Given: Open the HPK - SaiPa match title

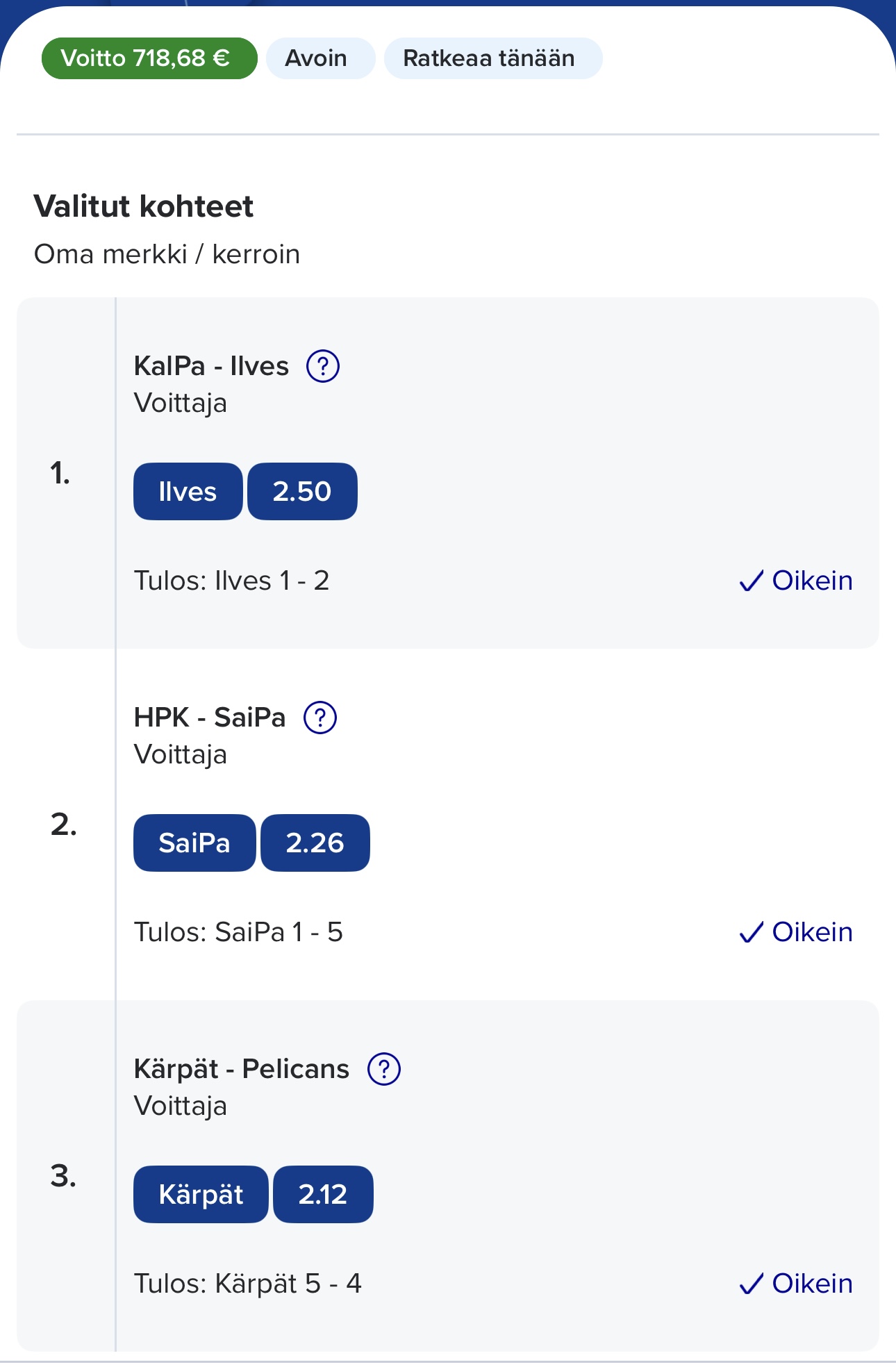Looking at the screenshot, I should pos(210,718).
